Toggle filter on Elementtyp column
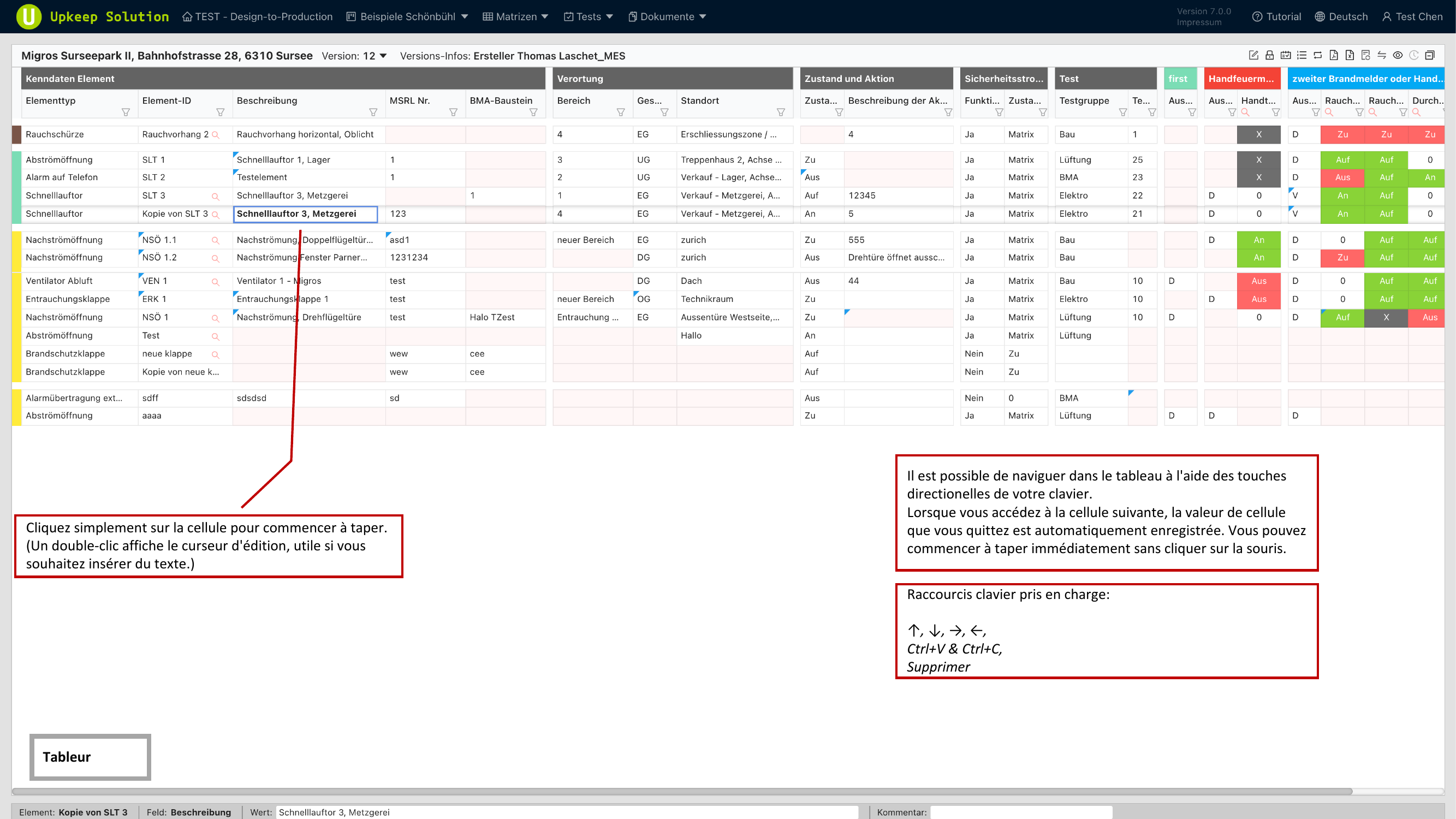This screenshot has height=819, width=1456. (126, 112)
